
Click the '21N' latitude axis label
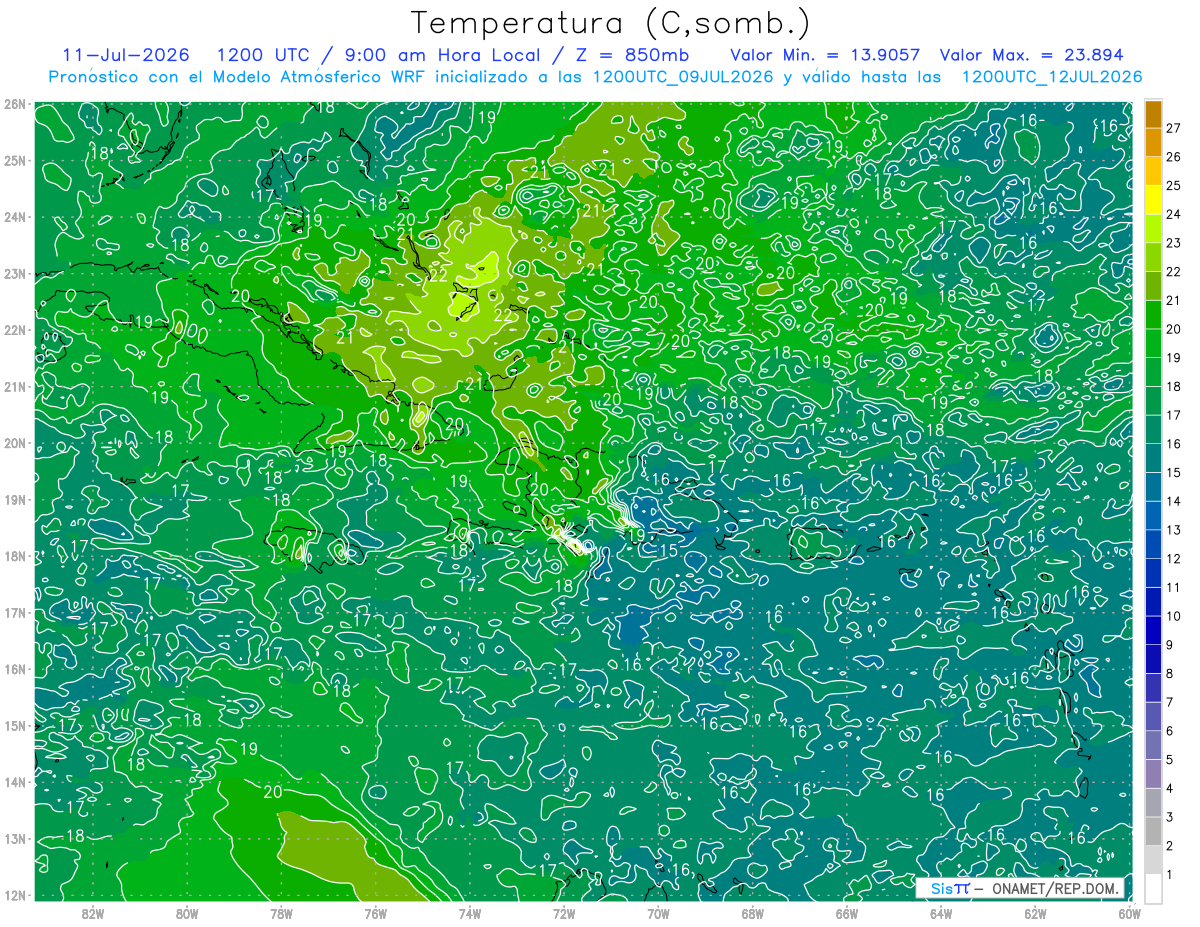(14, 386)
